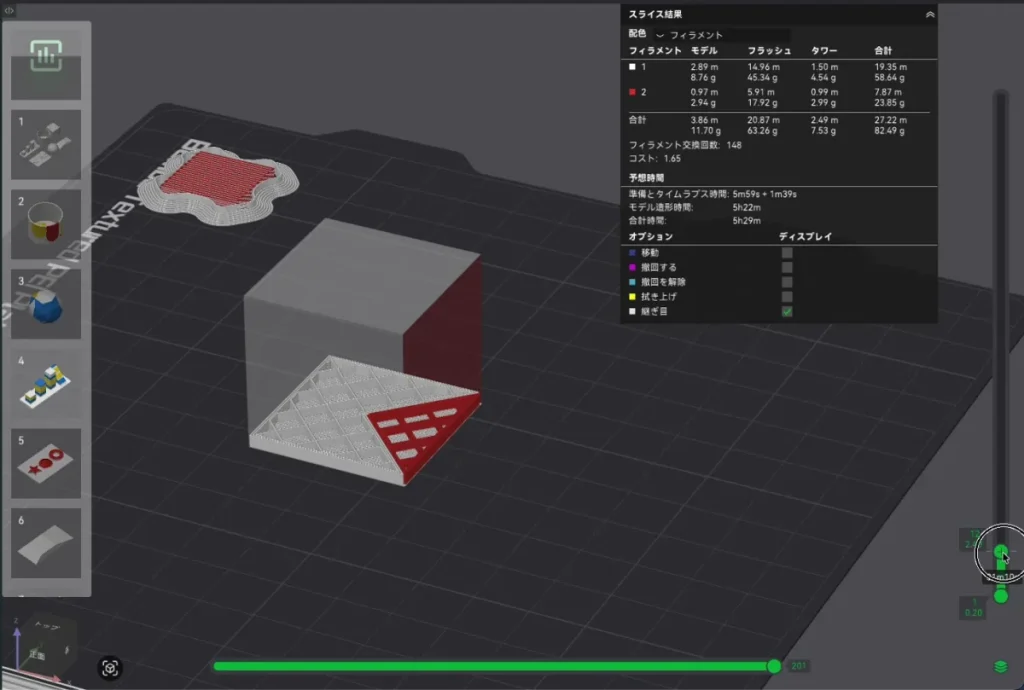Screen dimensions: 1024x690
Task: Click the 201 move count label
Action: 798,666
